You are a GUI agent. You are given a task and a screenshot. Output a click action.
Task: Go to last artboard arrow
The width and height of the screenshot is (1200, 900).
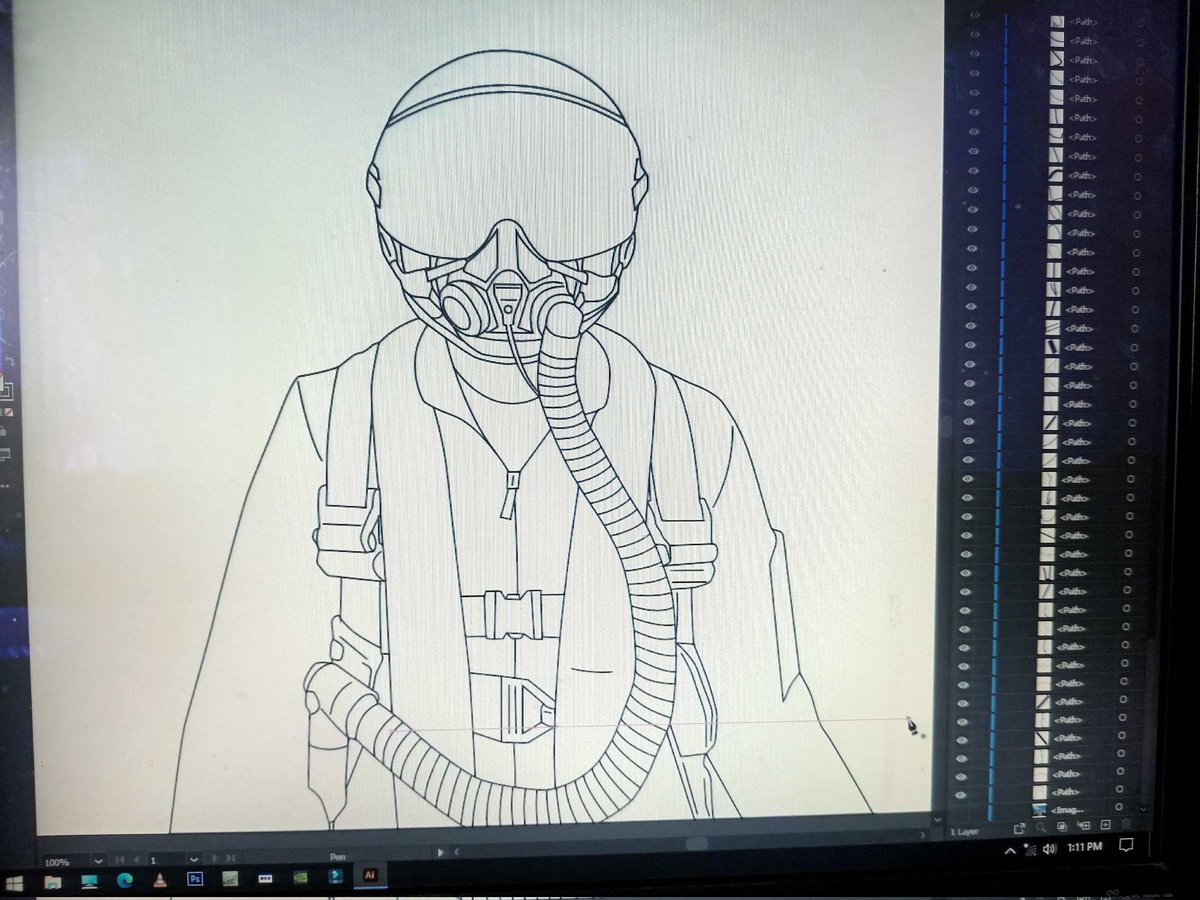click(x=230, y=858)
